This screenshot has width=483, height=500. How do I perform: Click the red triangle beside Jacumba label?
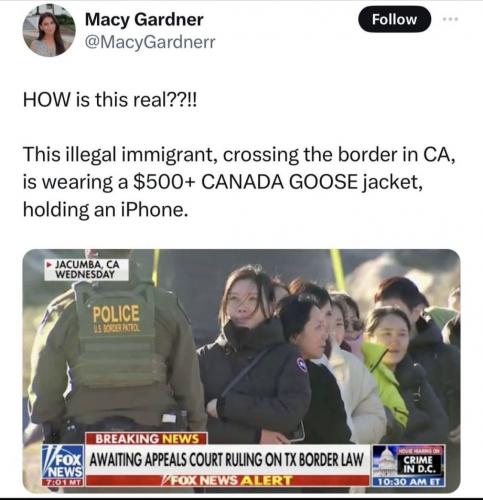tap(49, 265)
